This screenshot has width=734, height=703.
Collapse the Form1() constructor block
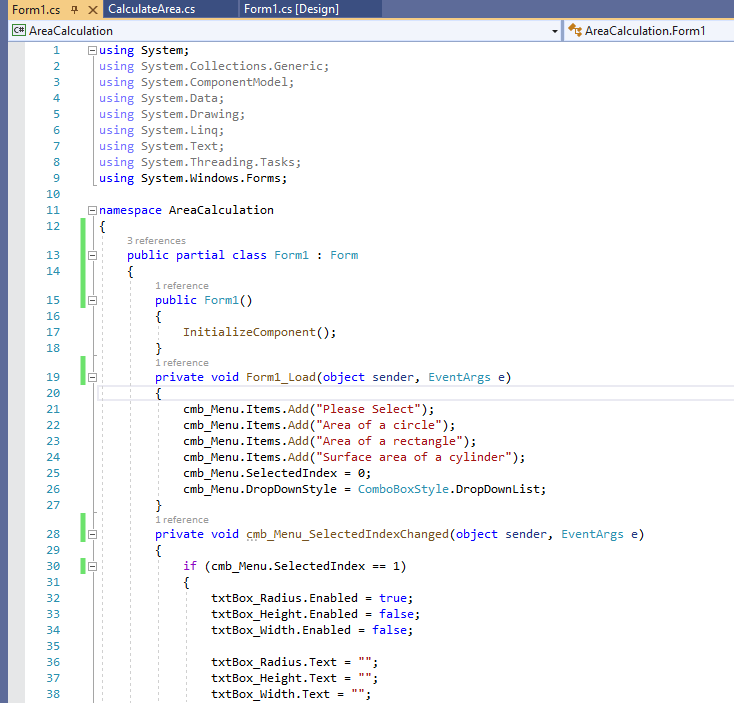[x=92, y=300]
